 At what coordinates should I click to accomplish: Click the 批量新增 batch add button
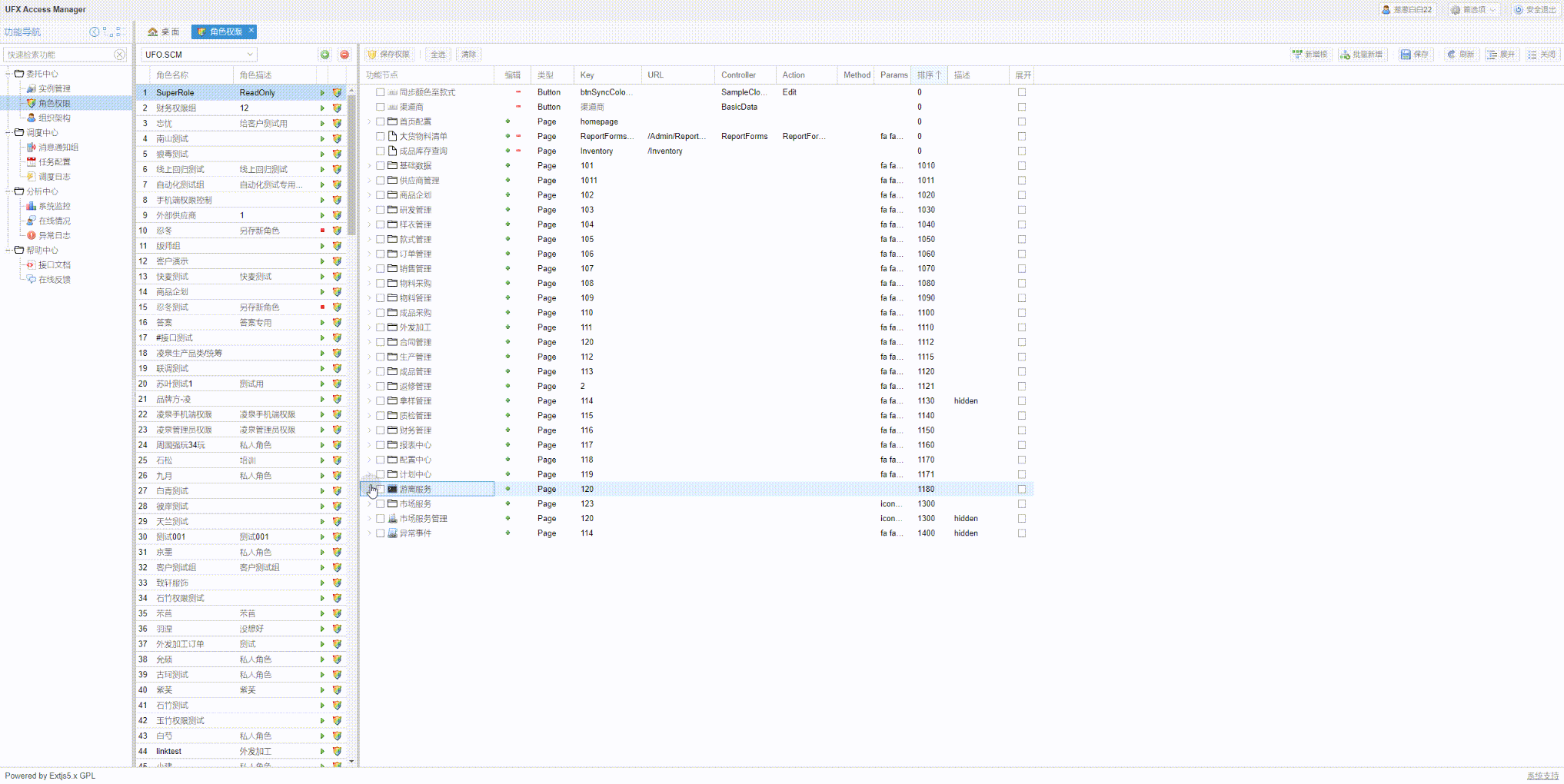(1361, 55)
